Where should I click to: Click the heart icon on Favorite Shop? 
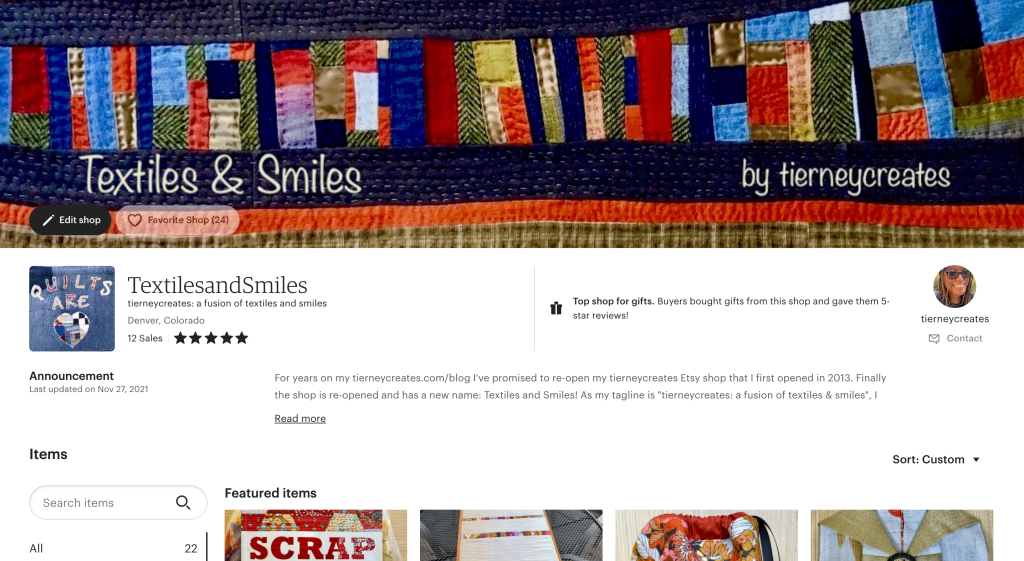tap(135, 220)
